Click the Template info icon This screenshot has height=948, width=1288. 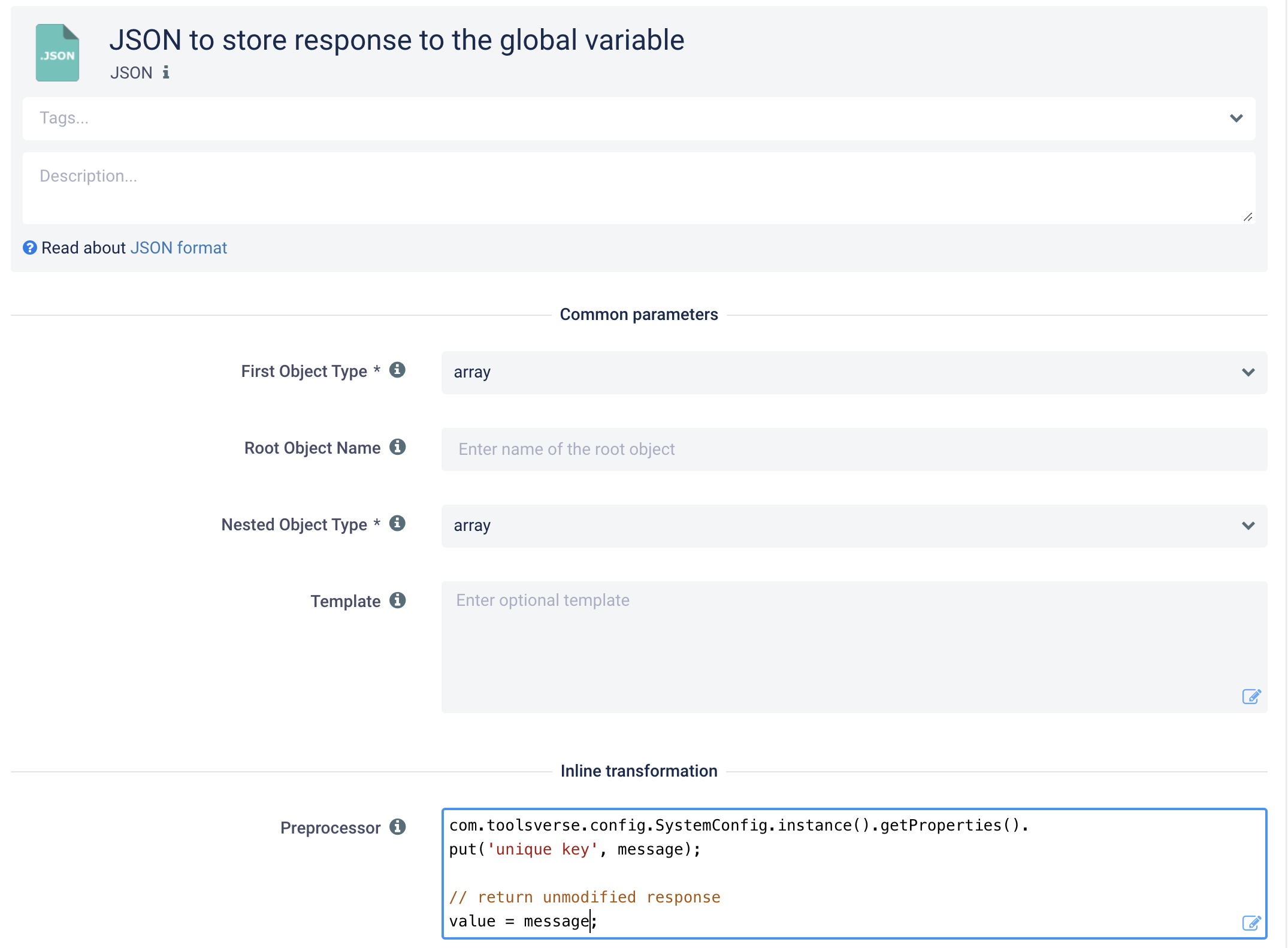(397, 600)
